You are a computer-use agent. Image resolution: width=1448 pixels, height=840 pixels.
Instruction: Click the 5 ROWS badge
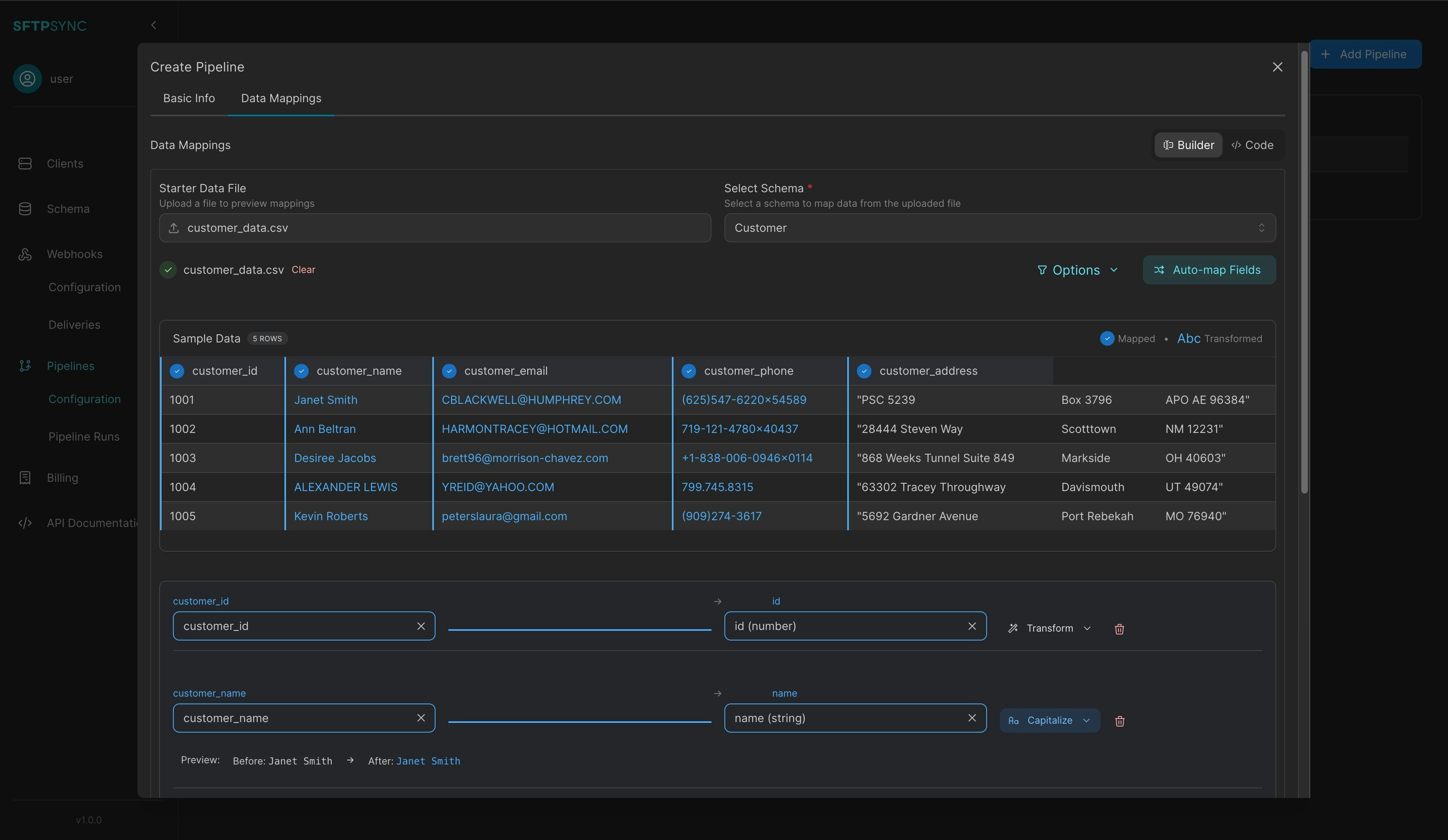point(267,339)
